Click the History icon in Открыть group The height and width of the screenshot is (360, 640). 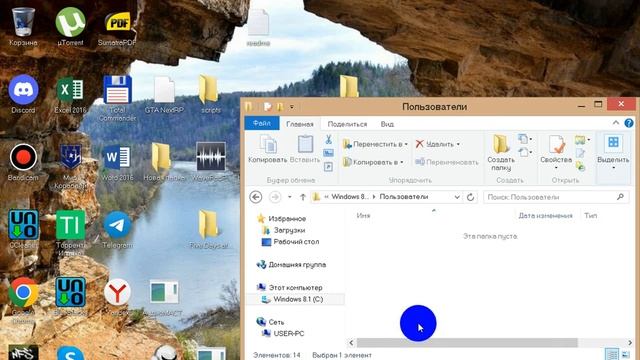point(580,167)
